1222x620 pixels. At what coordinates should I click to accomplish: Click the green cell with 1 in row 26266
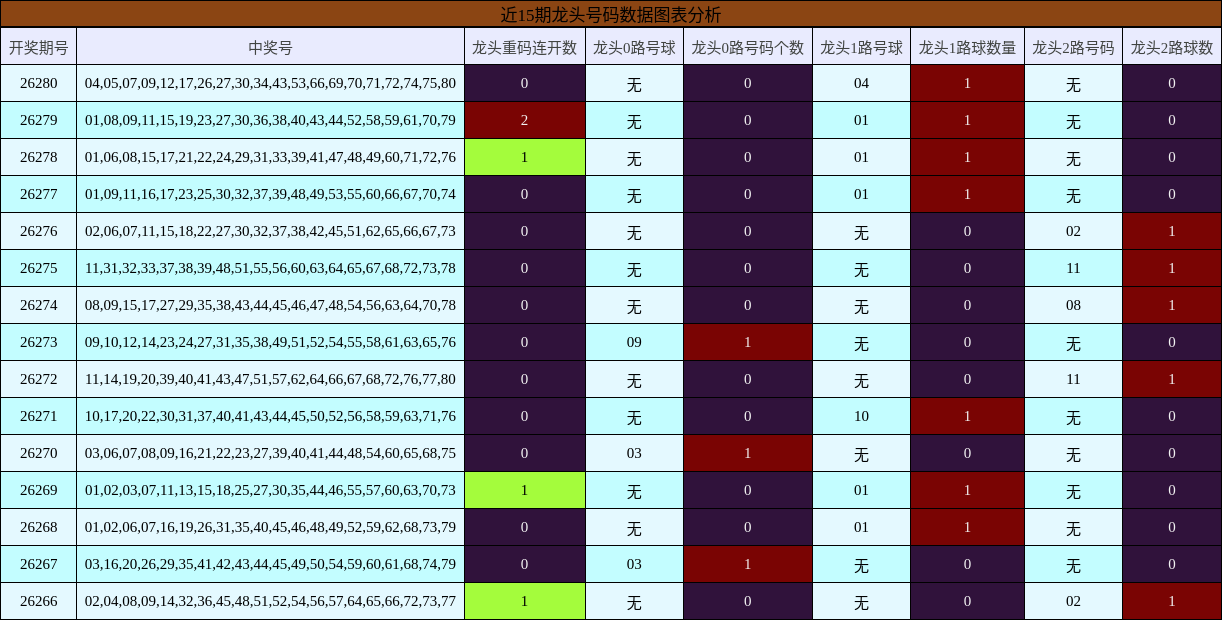tap(524, 601)
